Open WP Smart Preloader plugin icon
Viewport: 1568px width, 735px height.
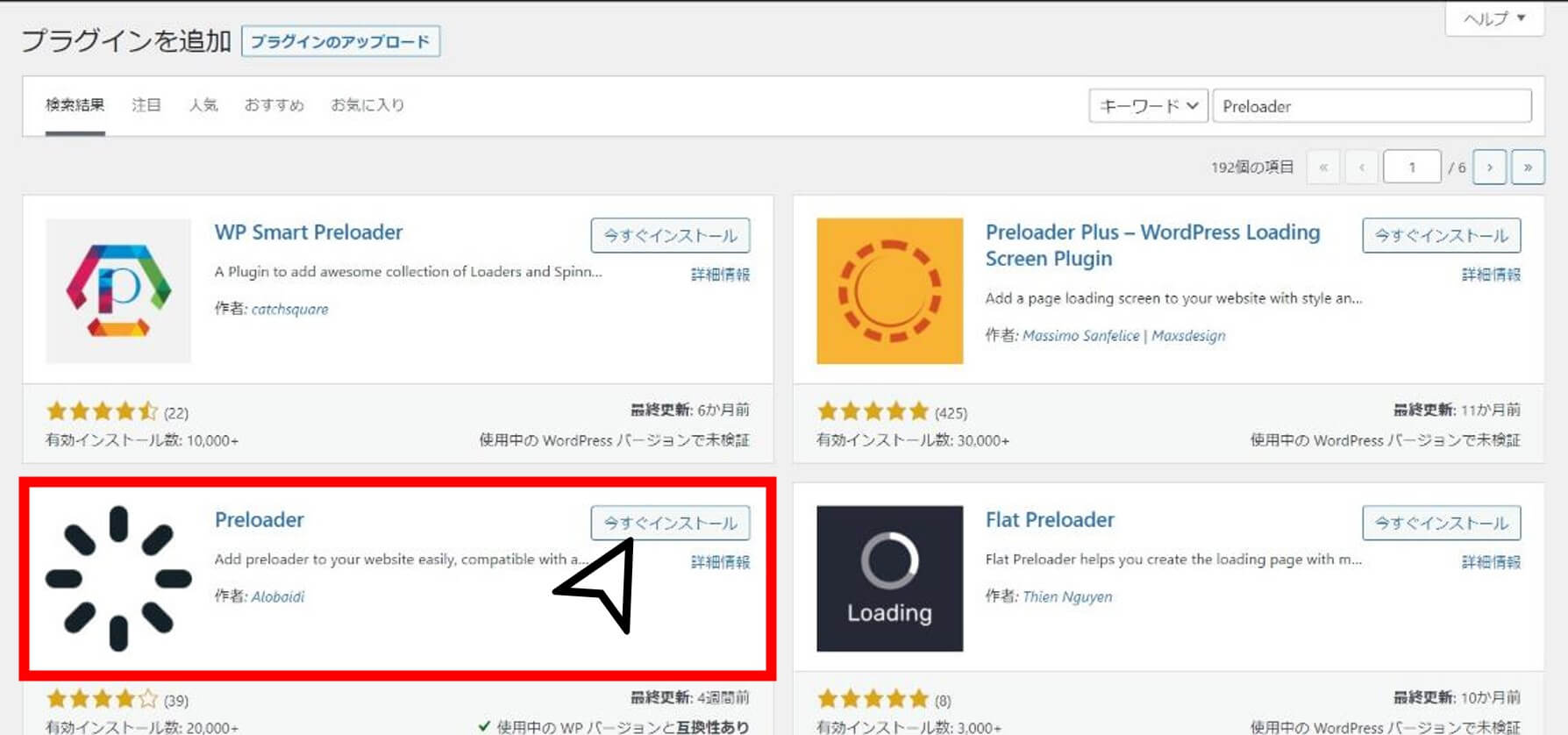118,291
